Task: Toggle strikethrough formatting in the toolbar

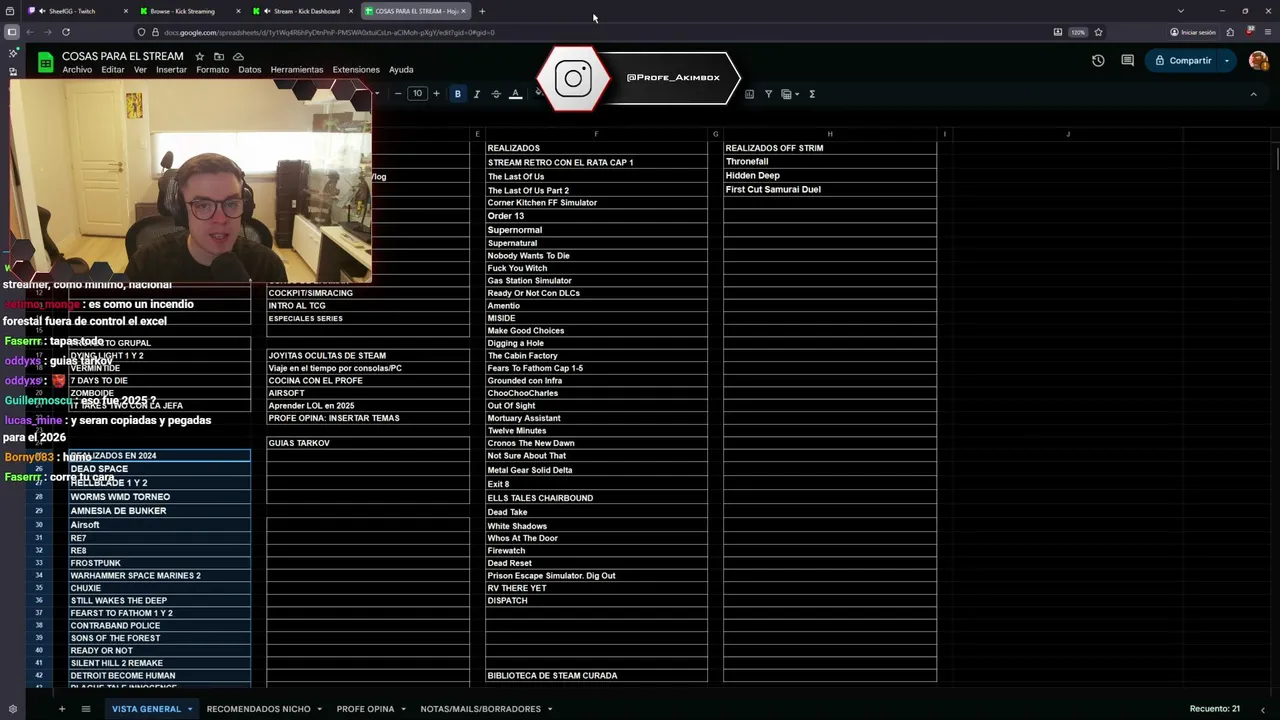Action: pos(496,94)
